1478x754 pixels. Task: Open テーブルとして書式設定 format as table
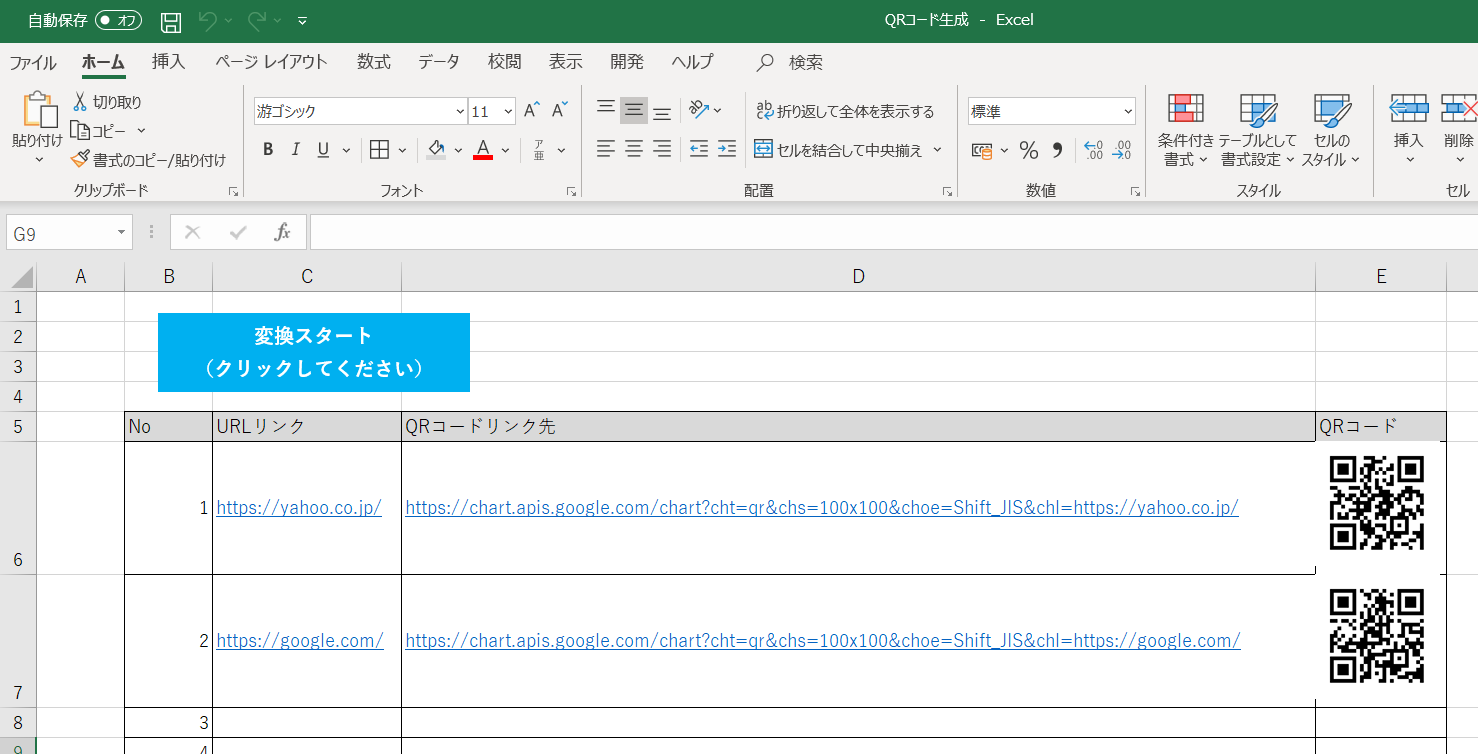(x=1258, y=130)
